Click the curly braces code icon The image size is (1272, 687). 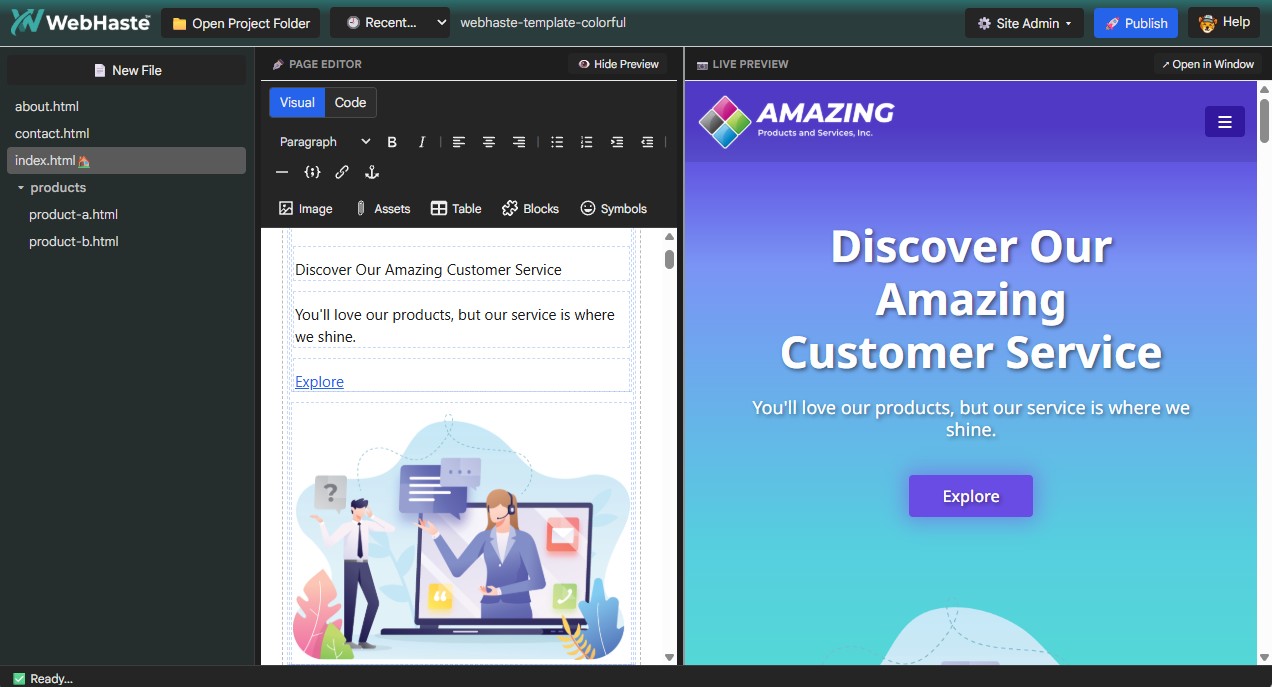pos(312,172)
